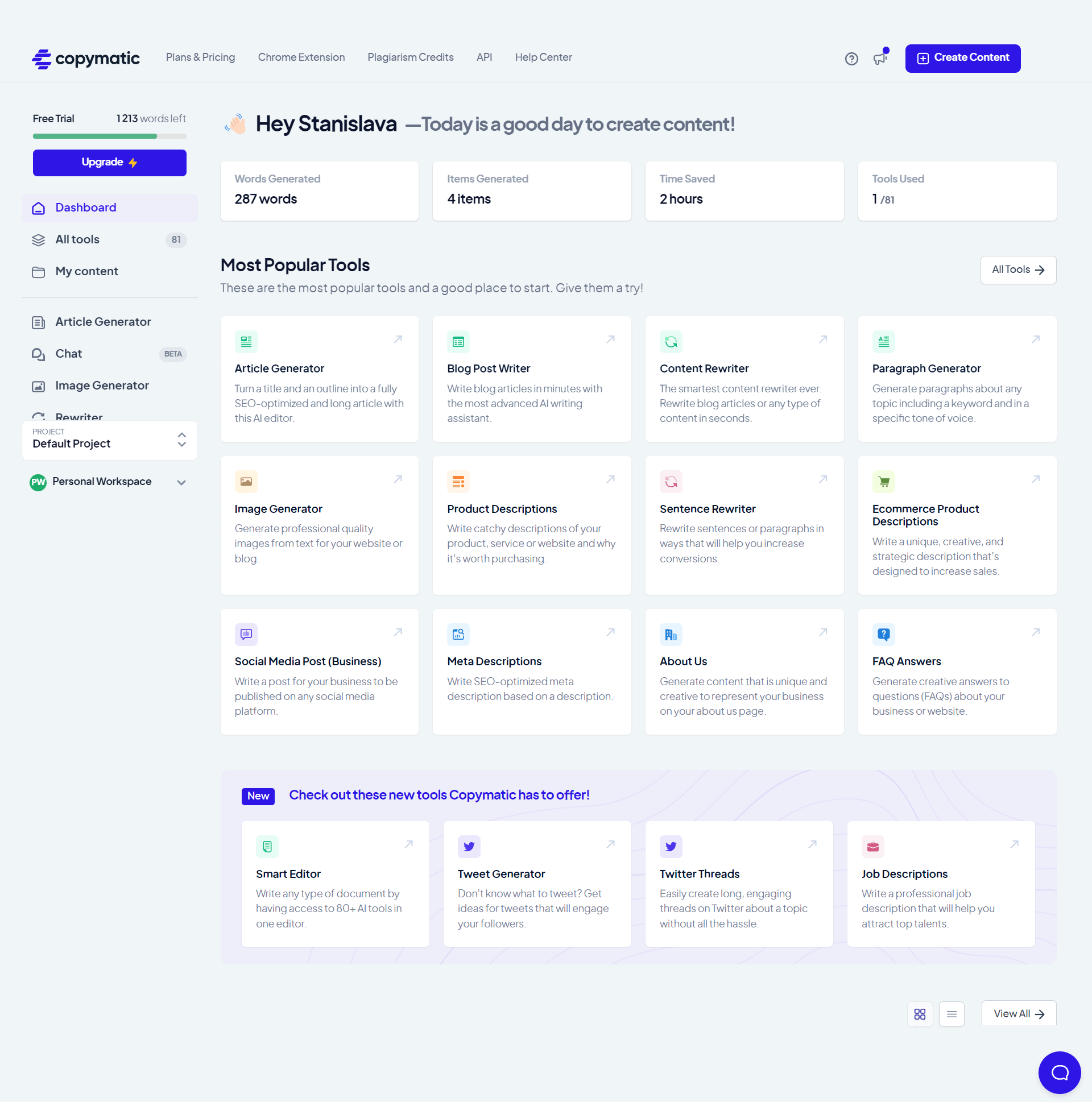The height and width of the screenshot is (1102, 1092).
Task: Click the Product Descriptions card icon
Action: [458, 482]
